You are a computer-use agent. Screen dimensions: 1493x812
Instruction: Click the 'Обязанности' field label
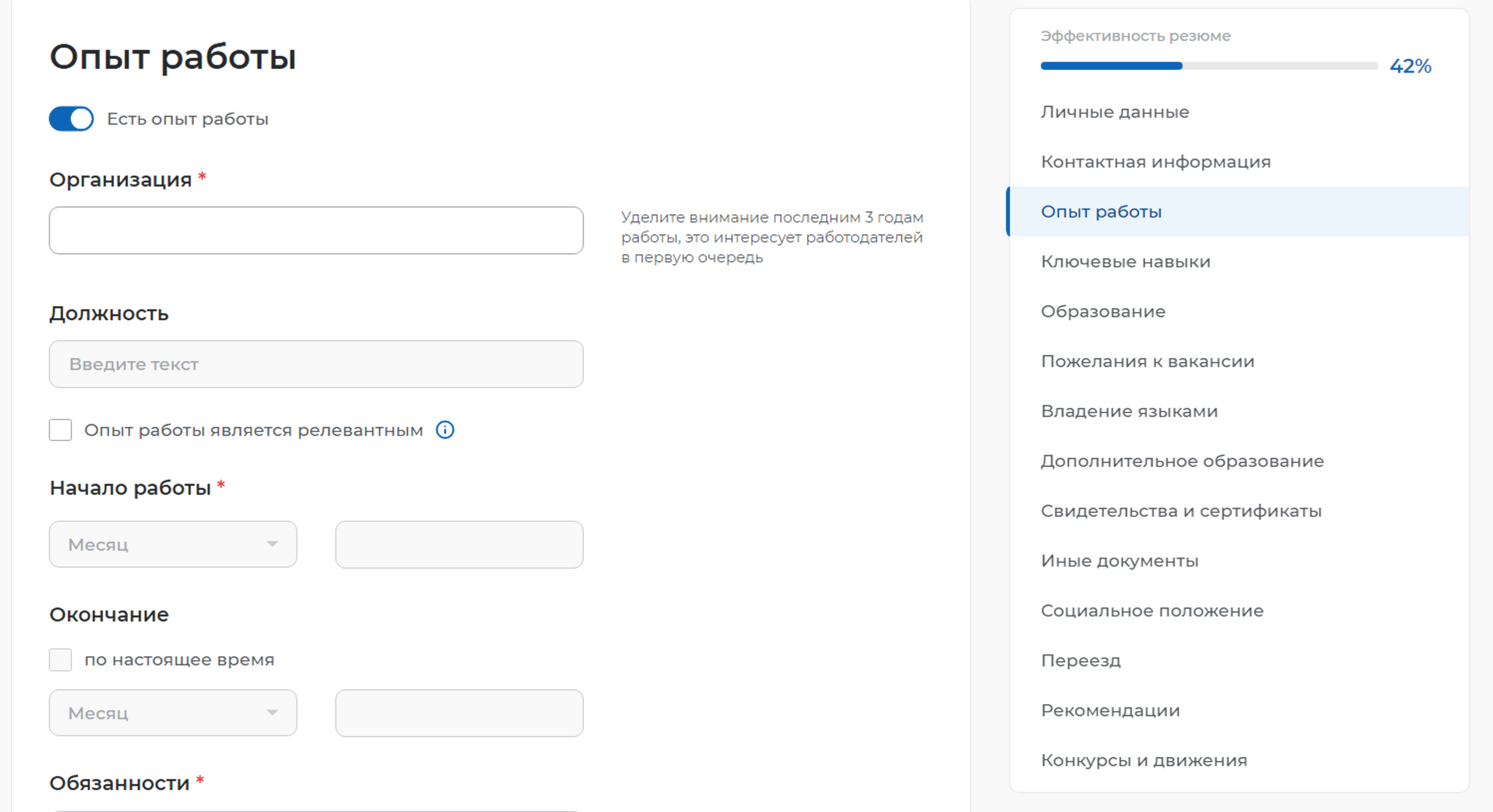pyautogui.click(x=119, y=783)
